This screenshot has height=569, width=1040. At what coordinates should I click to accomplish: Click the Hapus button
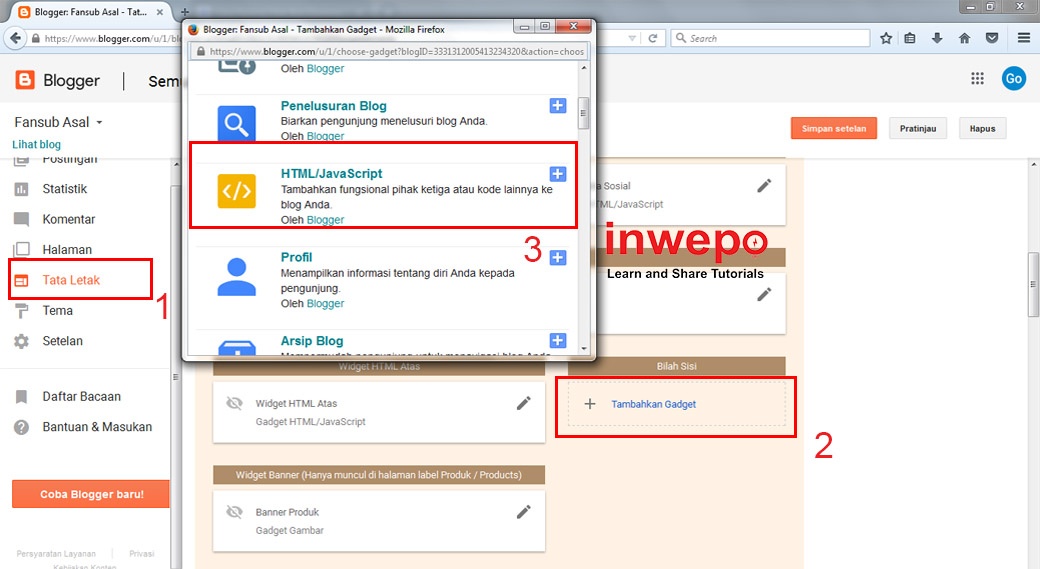click(x=982, y=129)
